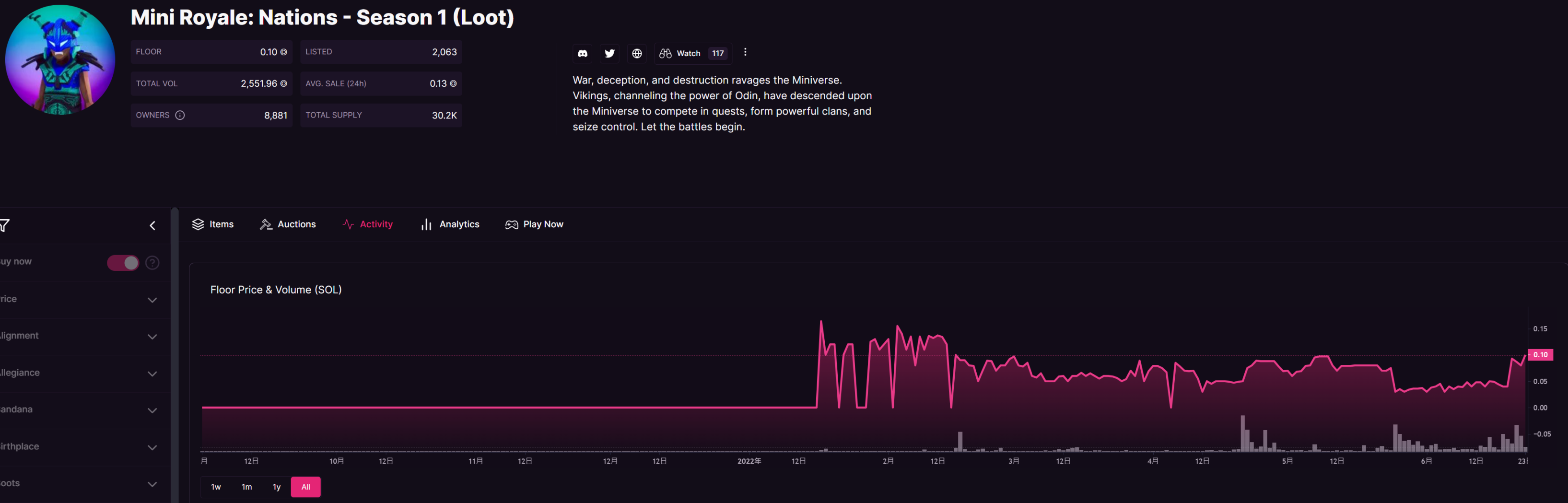Viewport: 1568px width, 503px height.
Task: Click the Watch button
Action: (693, 54)
